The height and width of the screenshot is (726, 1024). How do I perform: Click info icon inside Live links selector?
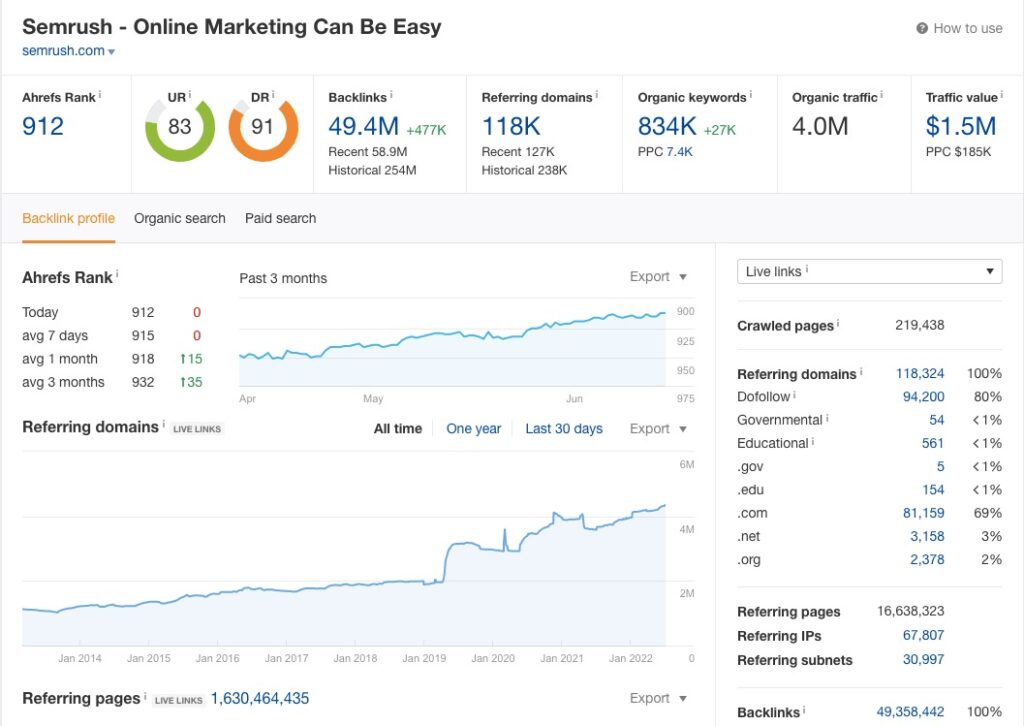pyautogui.click(x=807, y=269)
